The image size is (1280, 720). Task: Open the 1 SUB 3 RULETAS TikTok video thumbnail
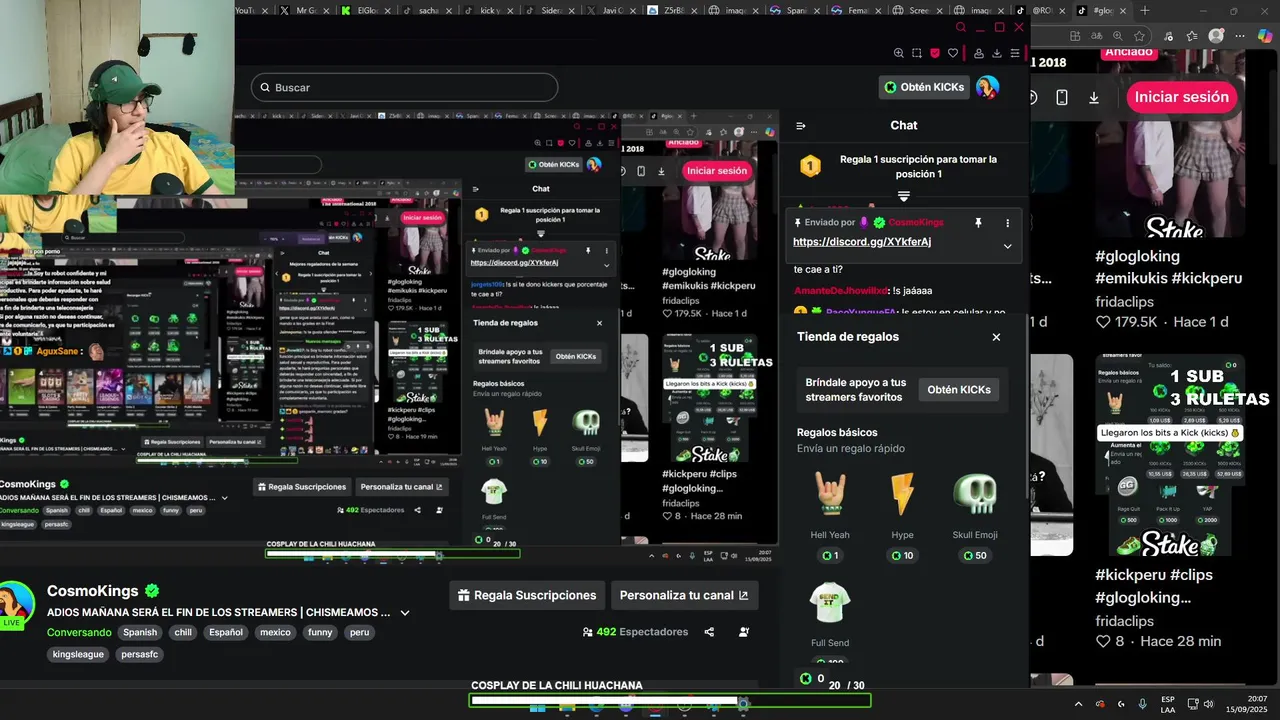[x=1170, y=455]
